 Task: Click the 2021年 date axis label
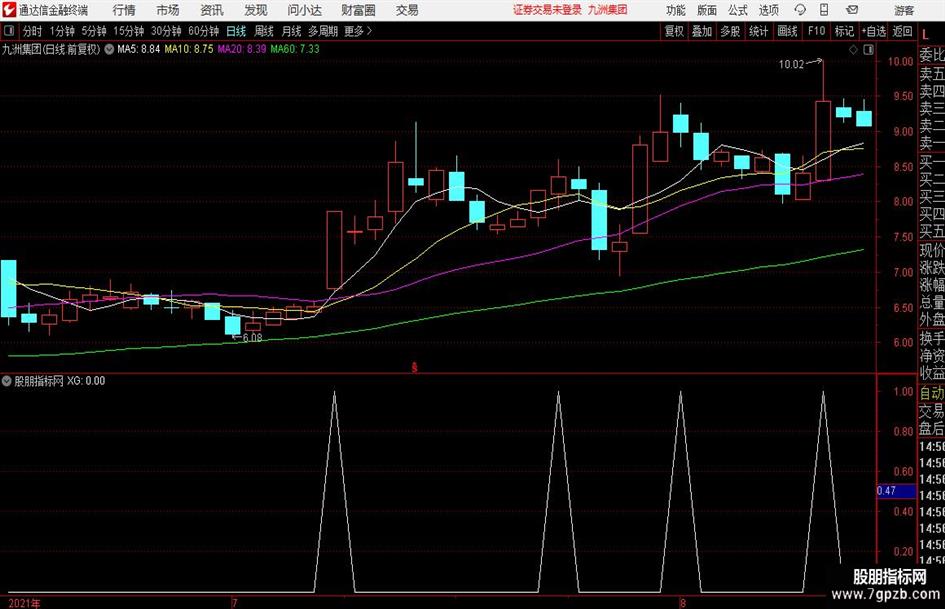coord(25,603)
